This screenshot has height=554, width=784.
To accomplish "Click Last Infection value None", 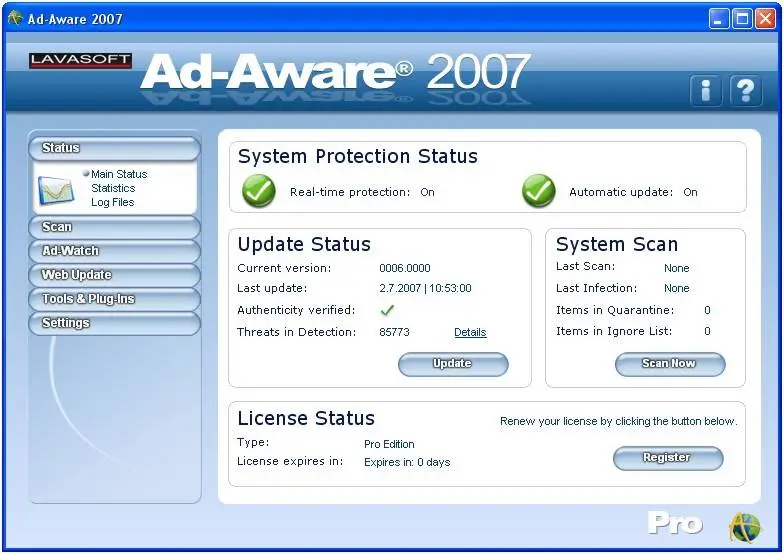I will pos(676,288).
